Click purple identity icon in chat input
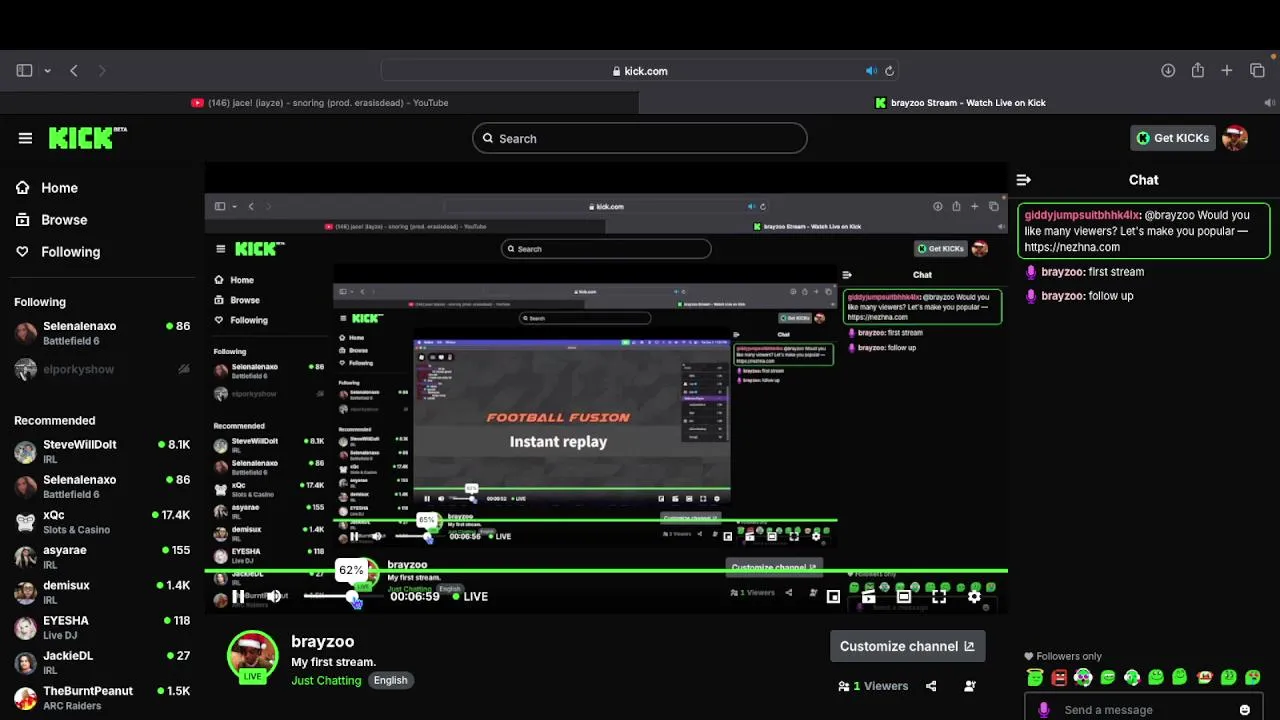Viewport: 1280px width, 720px height. point(1044,710)
